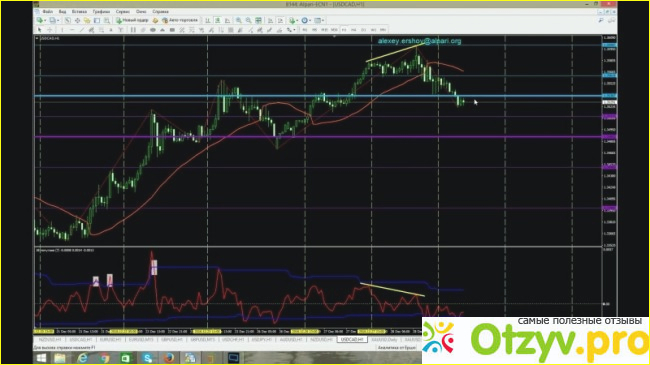
Task: Click the Новый ордер button
Action: 132,20
